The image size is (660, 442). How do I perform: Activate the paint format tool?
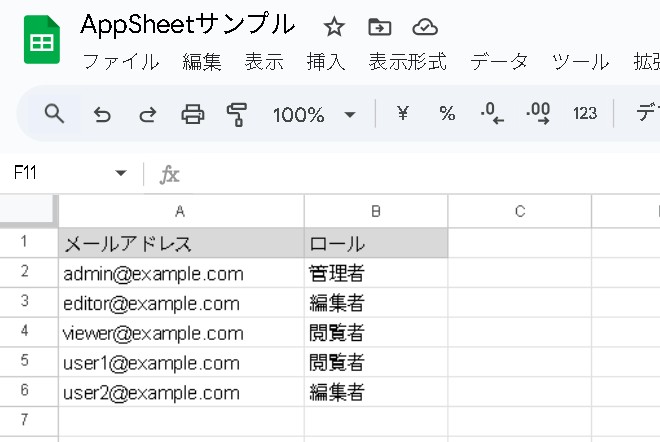point(237,114)
